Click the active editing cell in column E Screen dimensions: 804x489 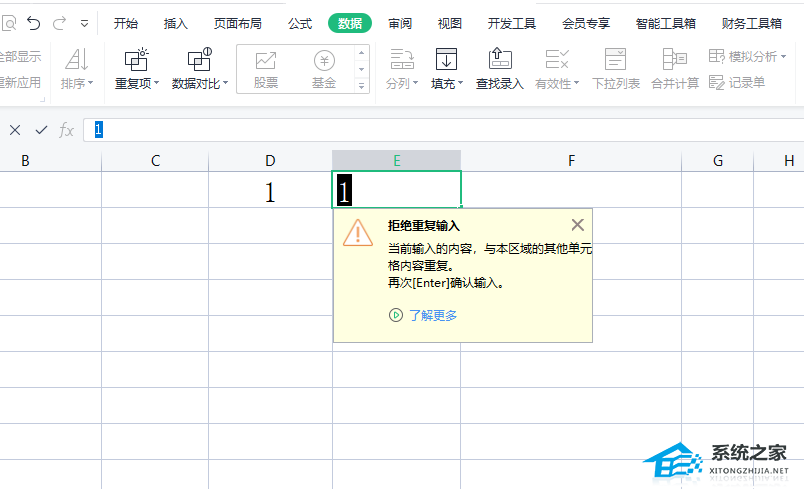[396, 190]
